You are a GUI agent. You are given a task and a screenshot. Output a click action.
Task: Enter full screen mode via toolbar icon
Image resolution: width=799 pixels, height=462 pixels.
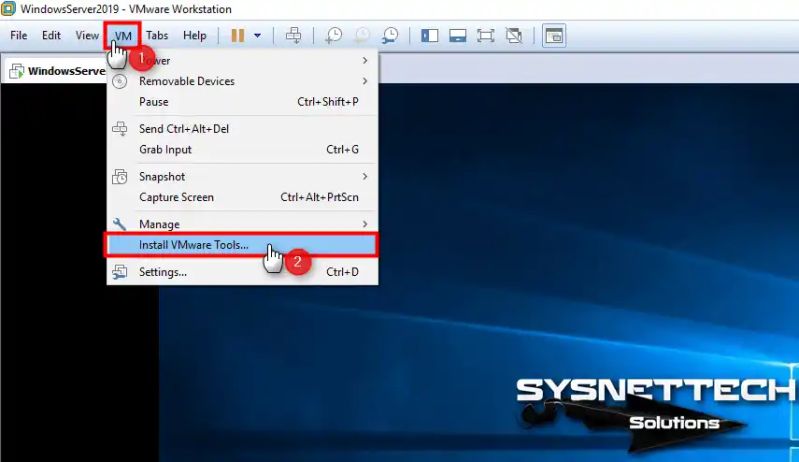(486, 36)
